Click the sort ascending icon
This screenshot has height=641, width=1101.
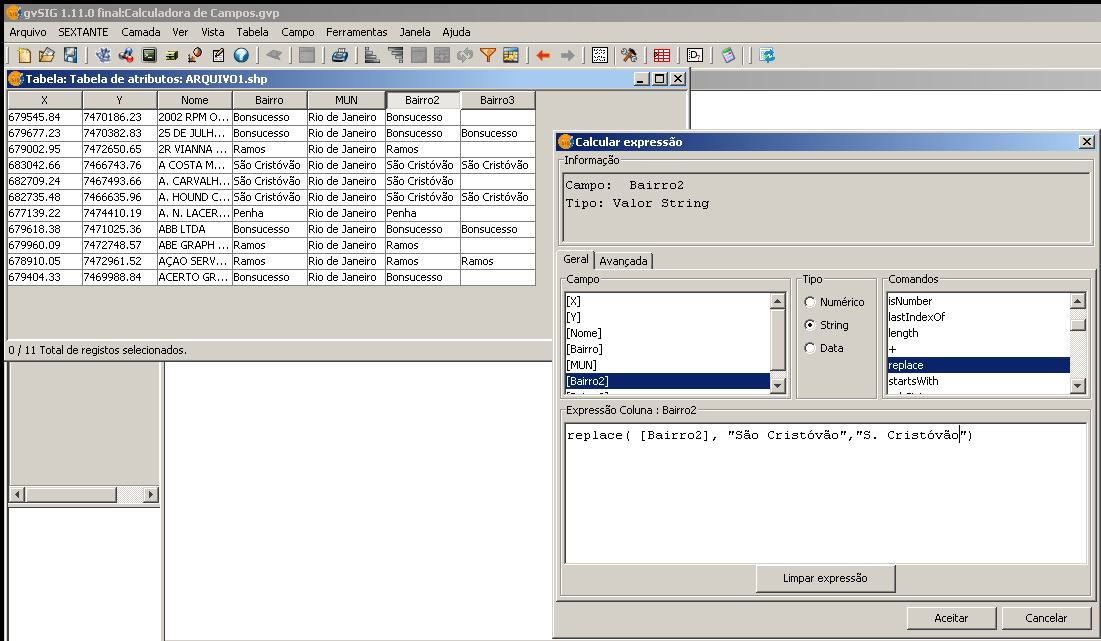[x=372, y=55]
